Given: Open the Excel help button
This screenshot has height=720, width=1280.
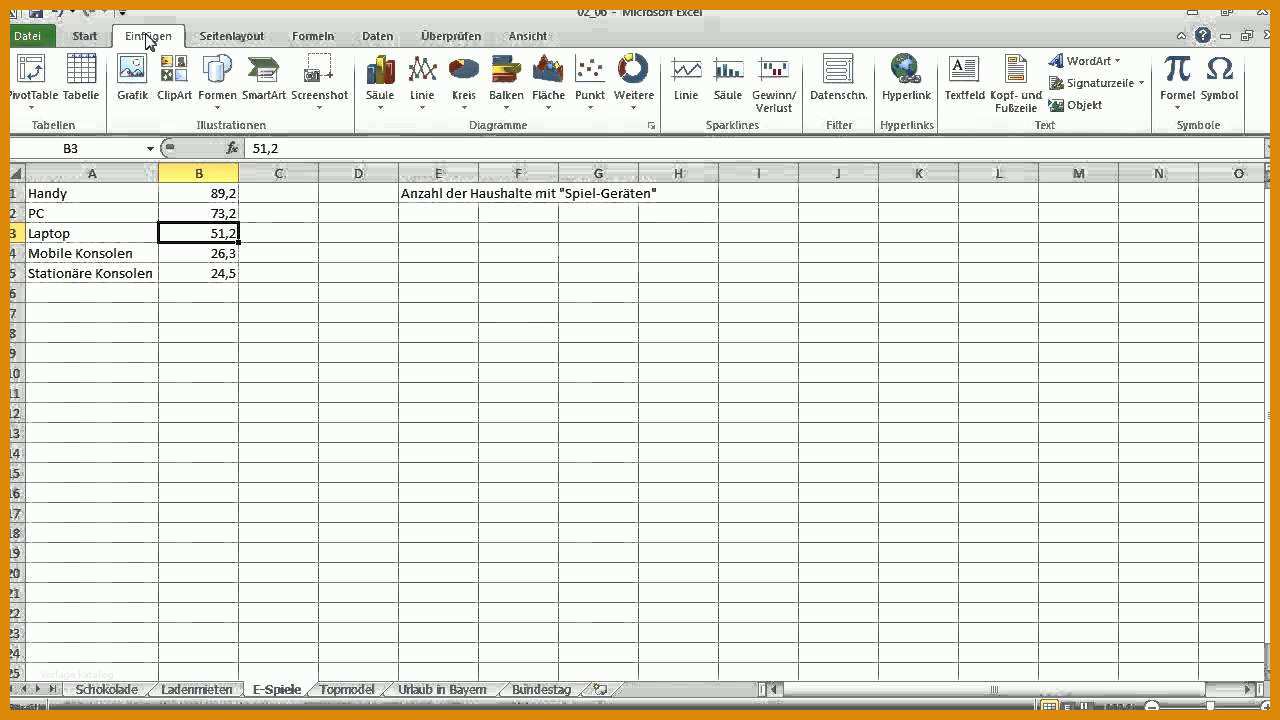Looking at the screenshot, I should coord(1203,35).
